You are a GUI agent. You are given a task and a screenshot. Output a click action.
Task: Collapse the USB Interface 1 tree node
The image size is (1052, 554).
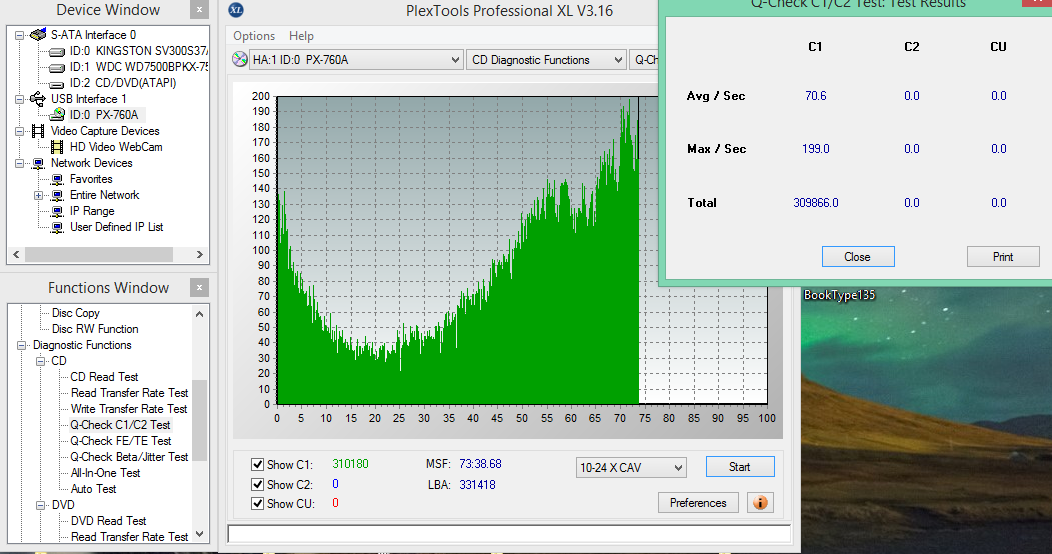pyautogui.click(x=19, y=99)
